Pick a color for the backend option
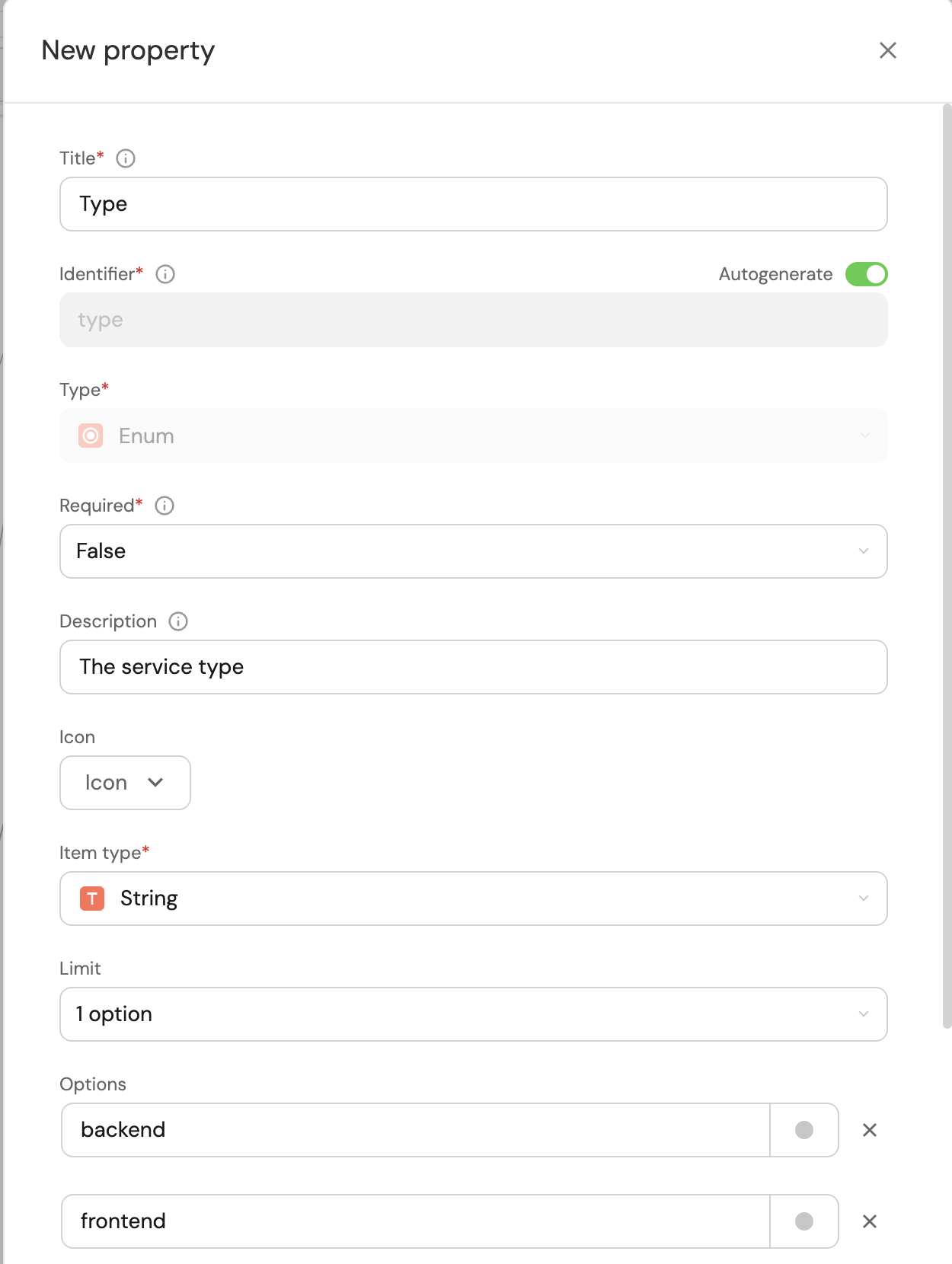952x1264 pixels. [804, 1130]
